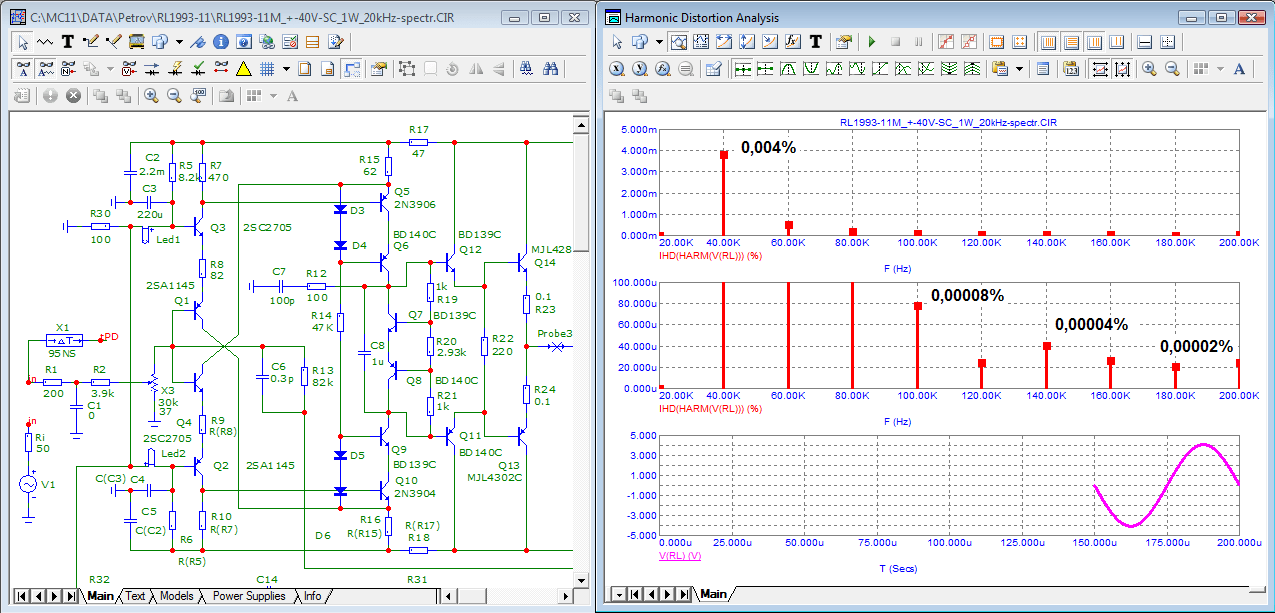Screen dimensions: 1275x613
Task: Open the dropdown arrow beside the clipboard icon
Action: (1019, 69)
